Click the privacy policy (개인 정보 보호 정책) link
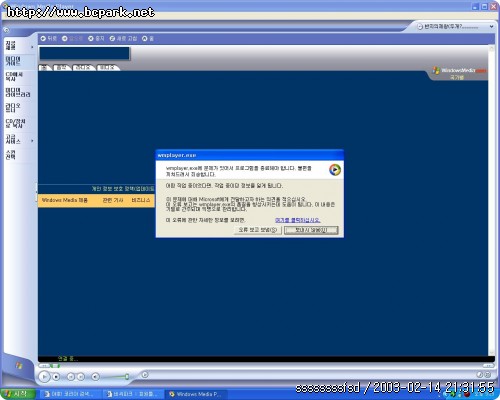This screenshot has width=500, height=400. 123,189
